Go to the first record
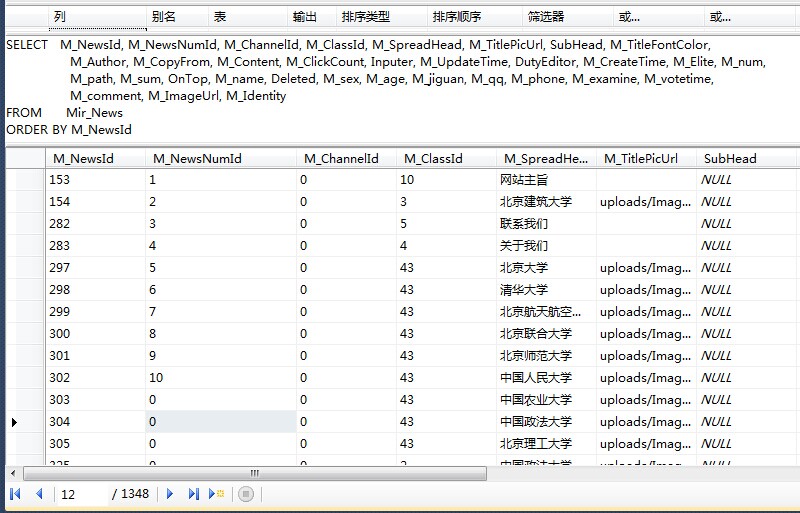 pos(15,494)
